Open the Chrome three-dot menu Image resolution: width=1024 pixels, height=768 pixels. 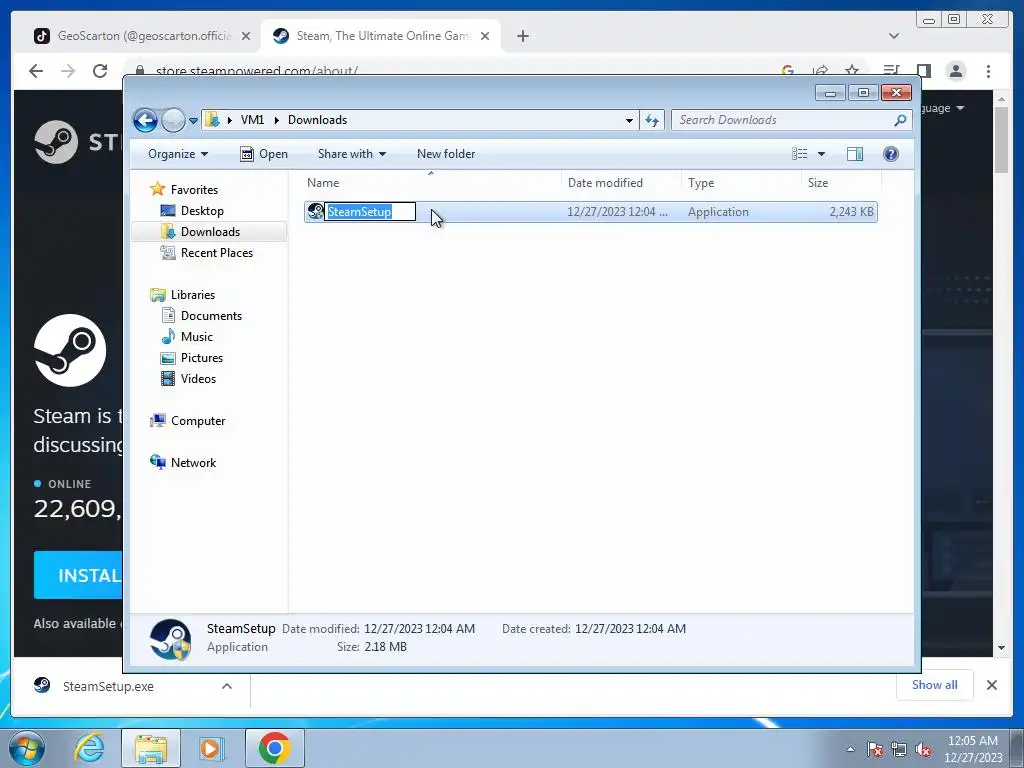coord(988,71)
